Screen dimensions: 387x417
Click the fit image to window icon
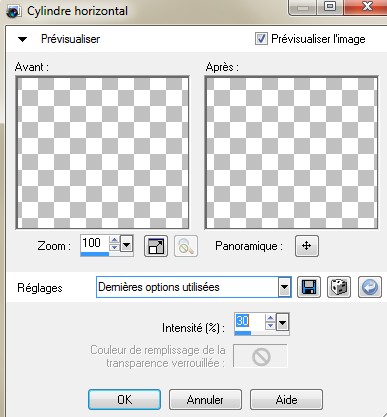tap(156, 246)
